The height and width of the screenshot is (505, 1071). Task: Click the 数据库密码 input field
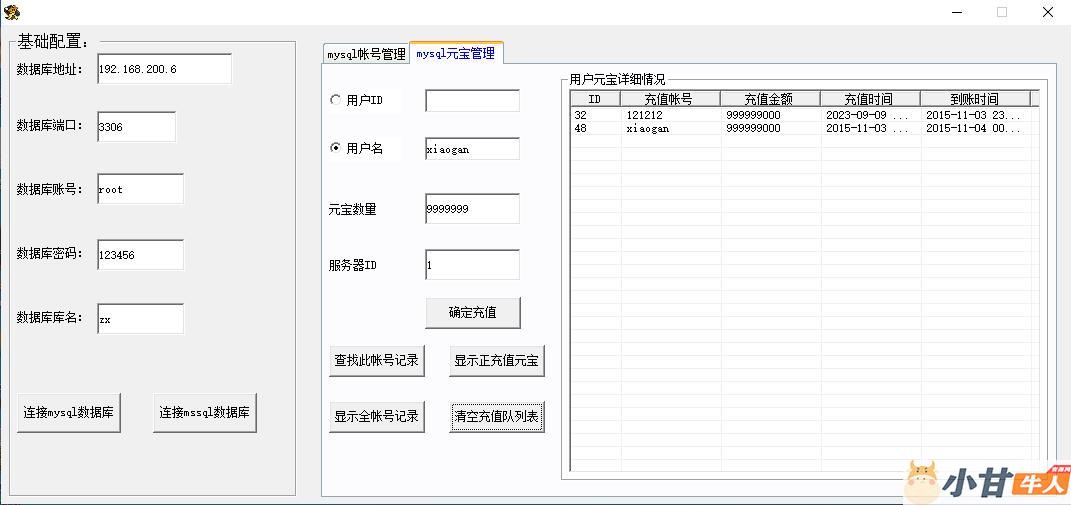point(140,255)
